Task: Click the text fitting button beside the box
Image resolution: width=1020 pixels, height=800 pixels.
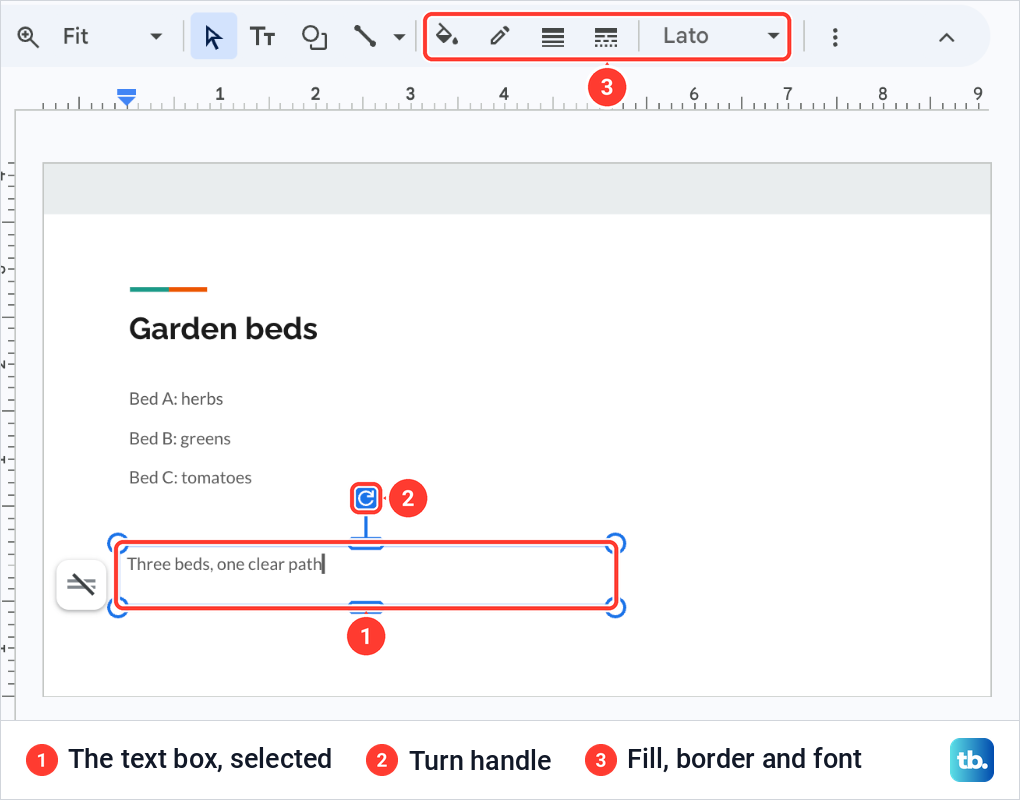Action: coord(81,585)
